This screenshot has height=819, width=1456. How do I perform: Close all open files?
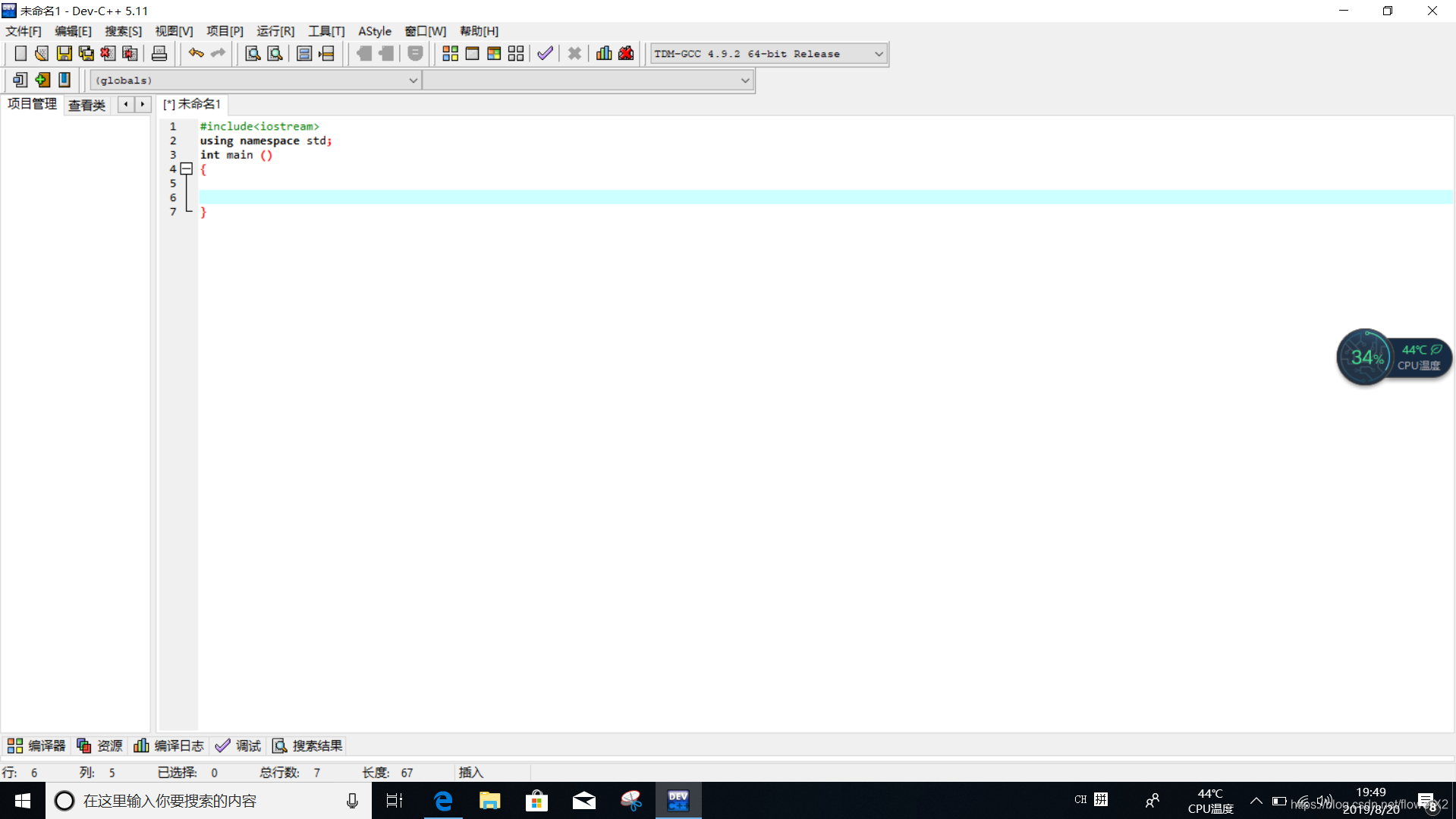pos(130,53)
